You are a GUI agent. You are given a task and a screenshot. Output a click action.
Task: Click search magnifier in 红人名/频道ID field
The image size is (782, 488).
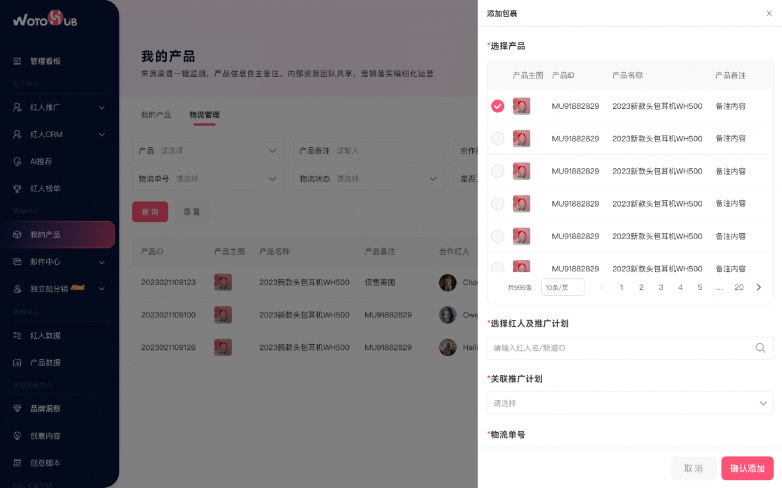coord(760,348)
